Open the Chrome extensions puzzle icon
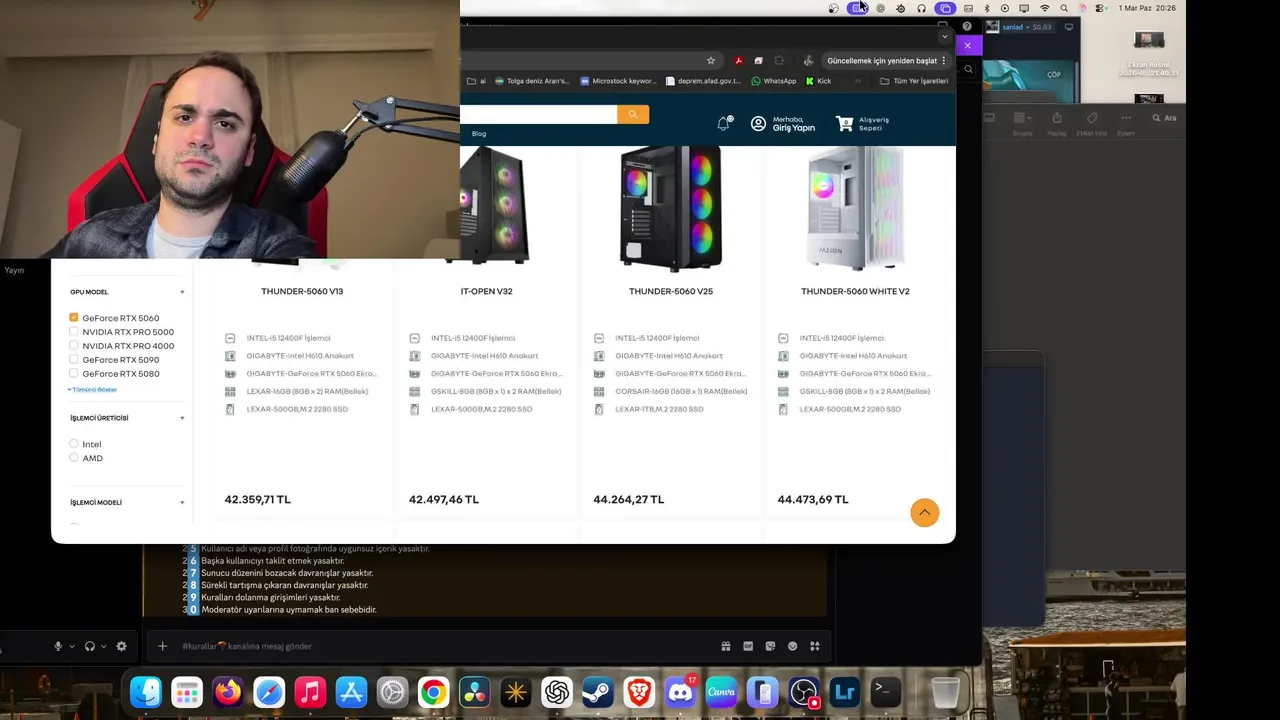This screenshot has height=720, width=1280. (779, 61)
